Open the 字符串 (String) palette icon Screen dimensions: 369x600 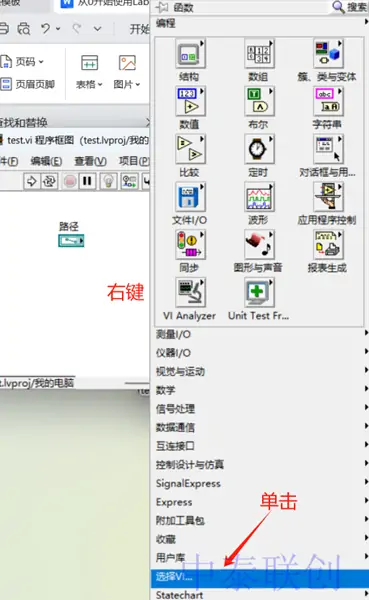click(x=328, y=101)
